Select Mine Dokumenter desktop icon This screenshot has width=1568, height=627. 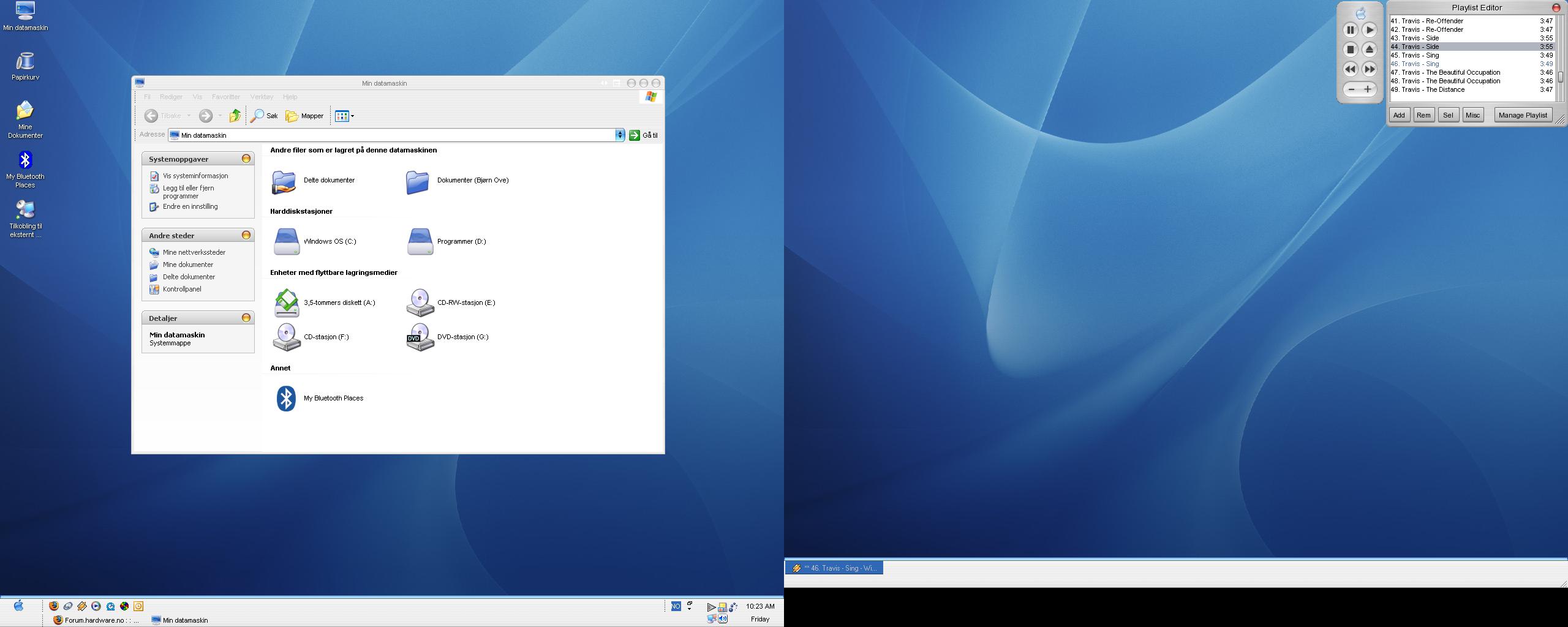coord(25,120)
